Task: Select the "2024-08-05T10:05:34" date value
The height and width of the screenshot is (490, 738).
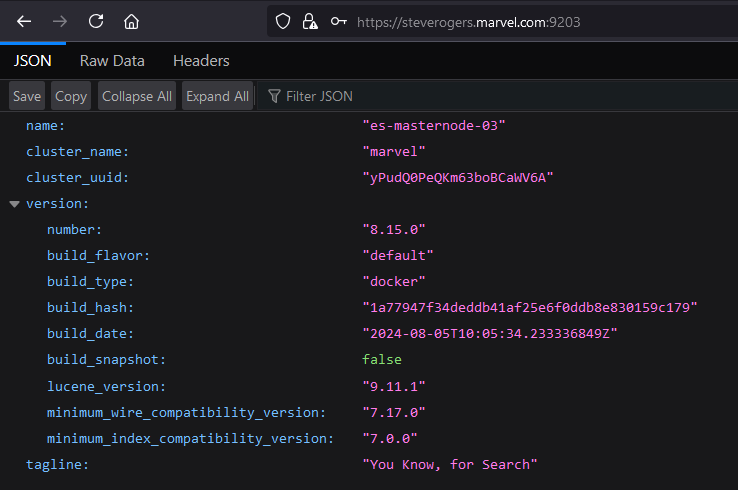Action: [489, 334]
